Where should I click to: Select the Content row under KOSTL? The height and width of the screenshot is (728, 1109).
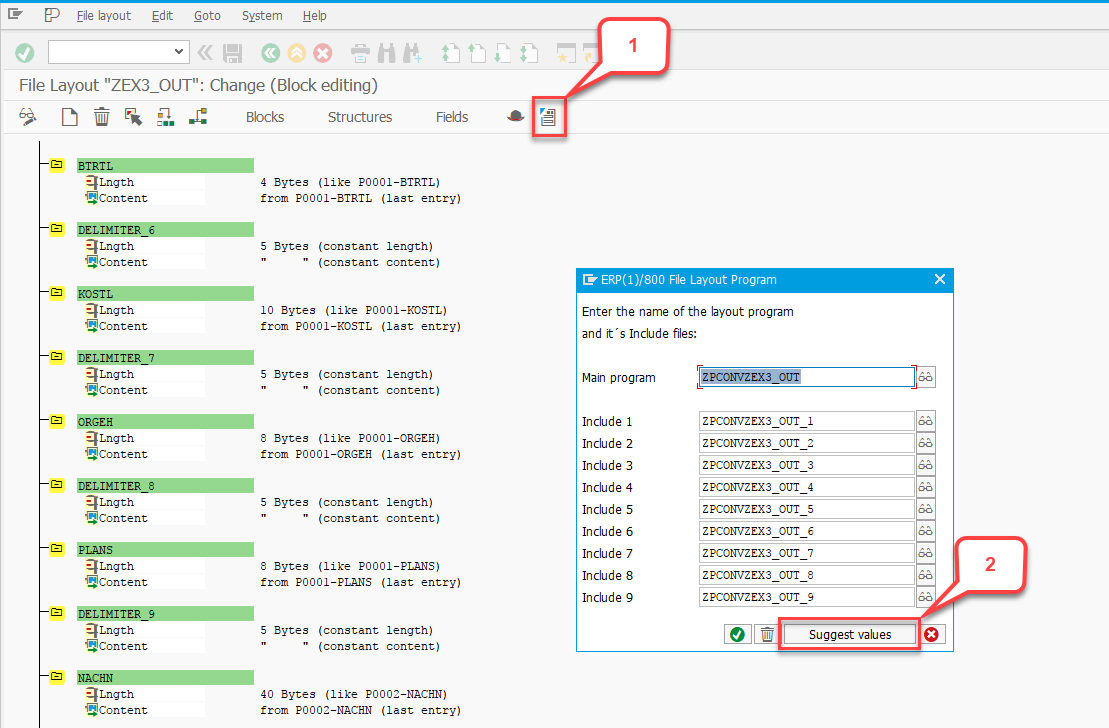[145, 326]
